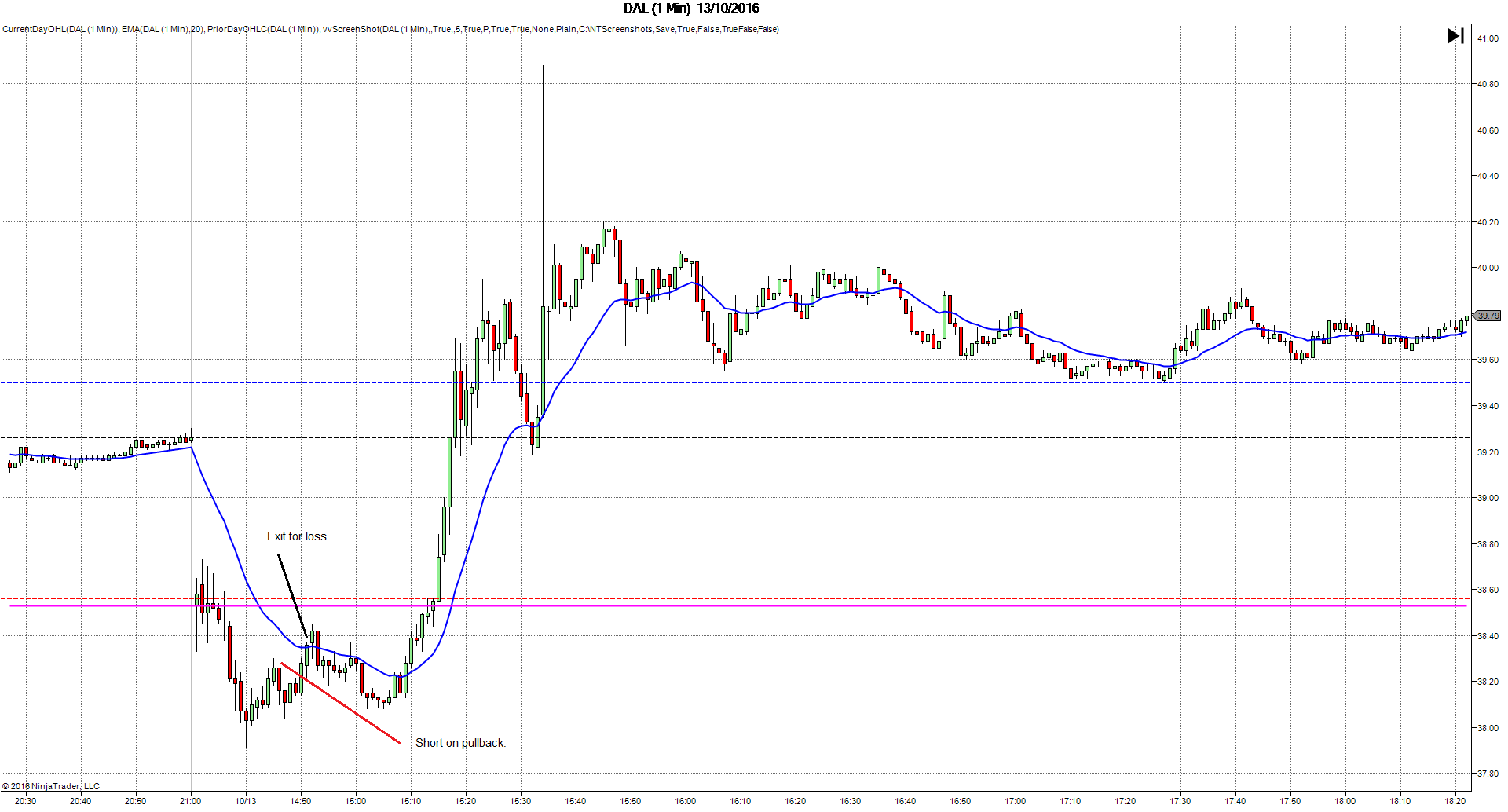
Task: Click the 15:50 time axis label
Action: [x=630, y=801]
